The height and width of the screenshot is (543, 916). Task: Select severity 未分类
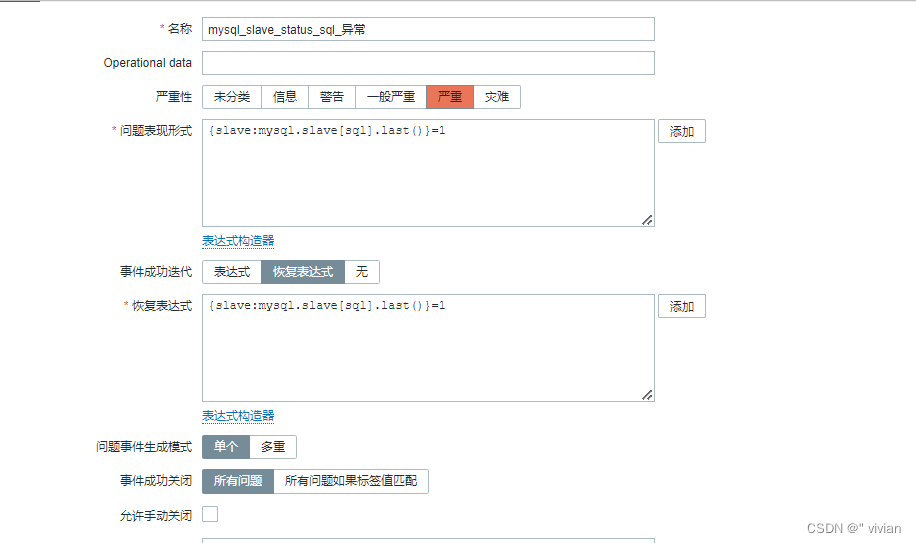pos(232,97)
